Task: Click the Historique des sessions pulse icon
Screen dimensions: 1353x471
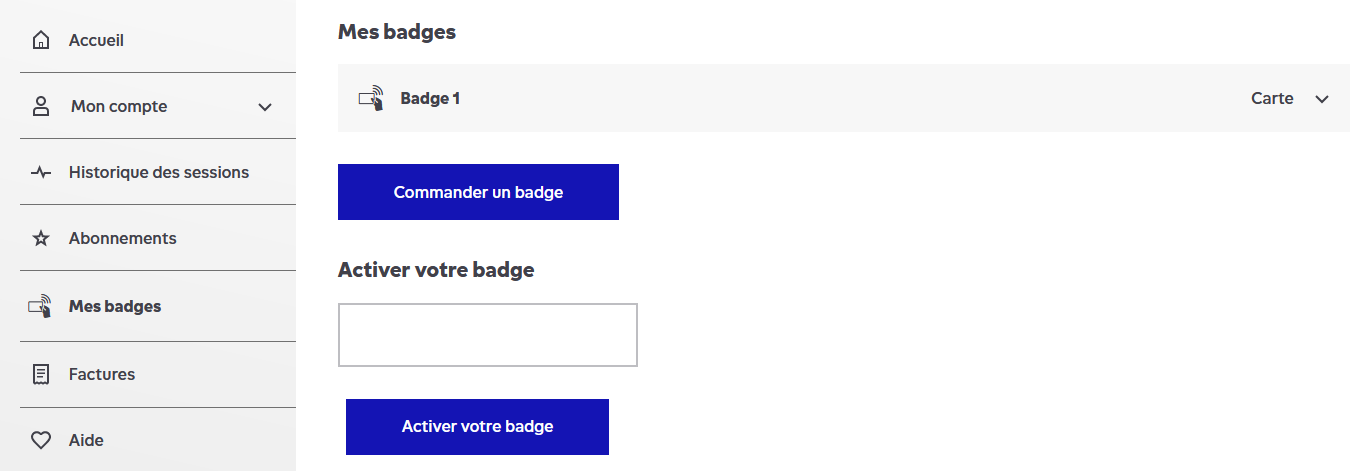Action: pos(41,173)
